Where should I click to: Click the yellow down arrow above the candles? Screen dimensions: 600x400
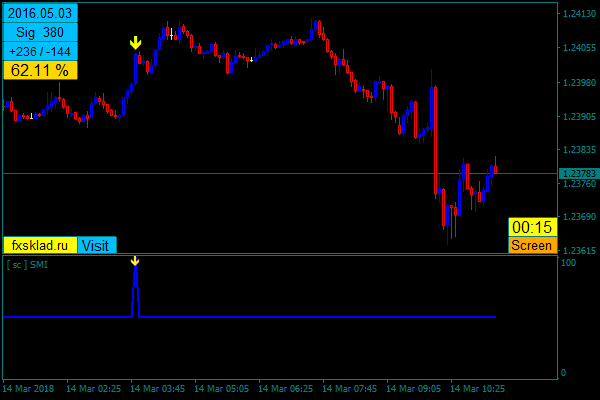coord(136,43)
